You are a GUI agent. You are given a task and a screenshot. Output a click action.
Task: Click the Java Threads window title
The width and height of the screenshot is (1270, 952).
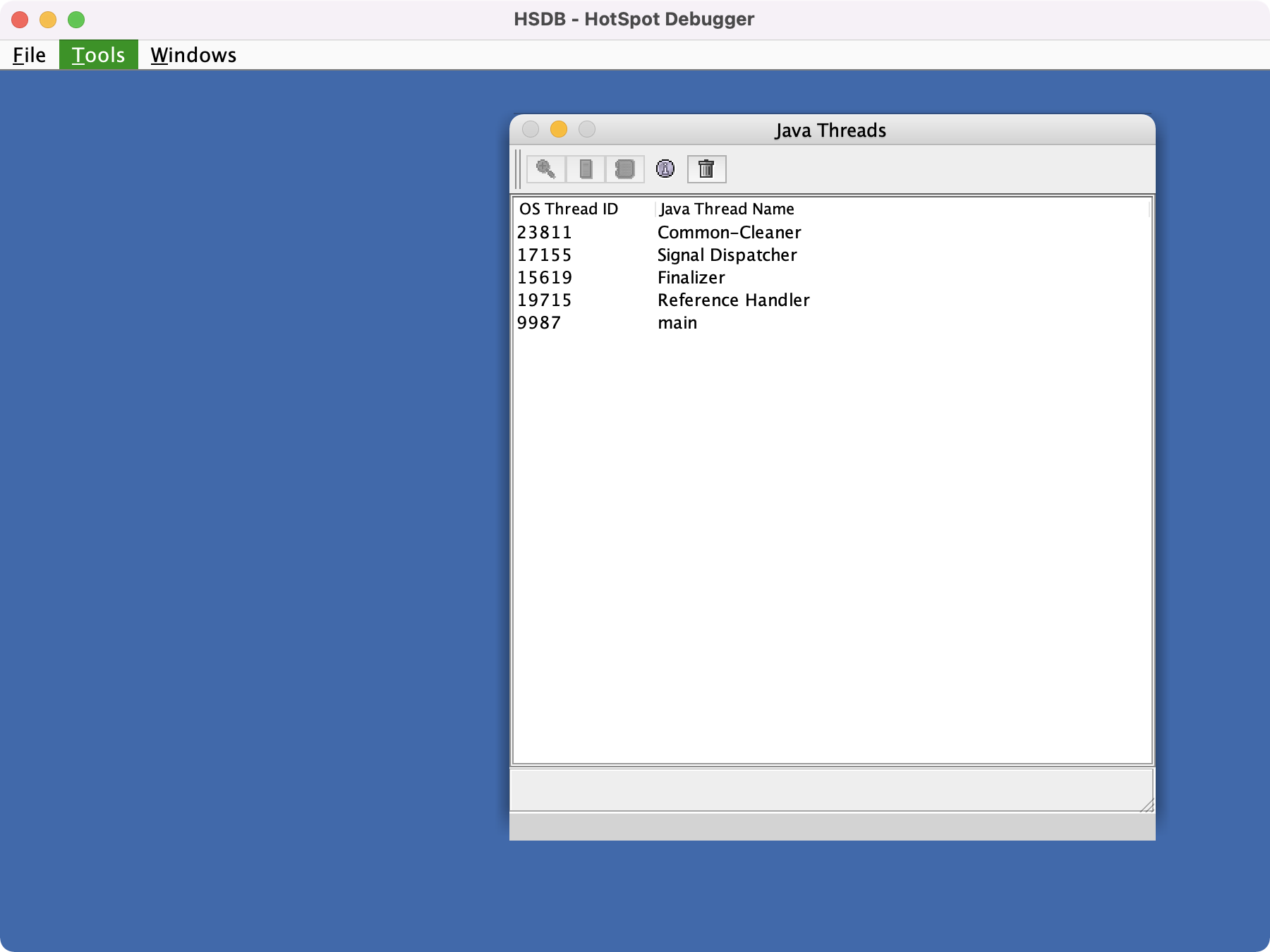coord(830,130)
